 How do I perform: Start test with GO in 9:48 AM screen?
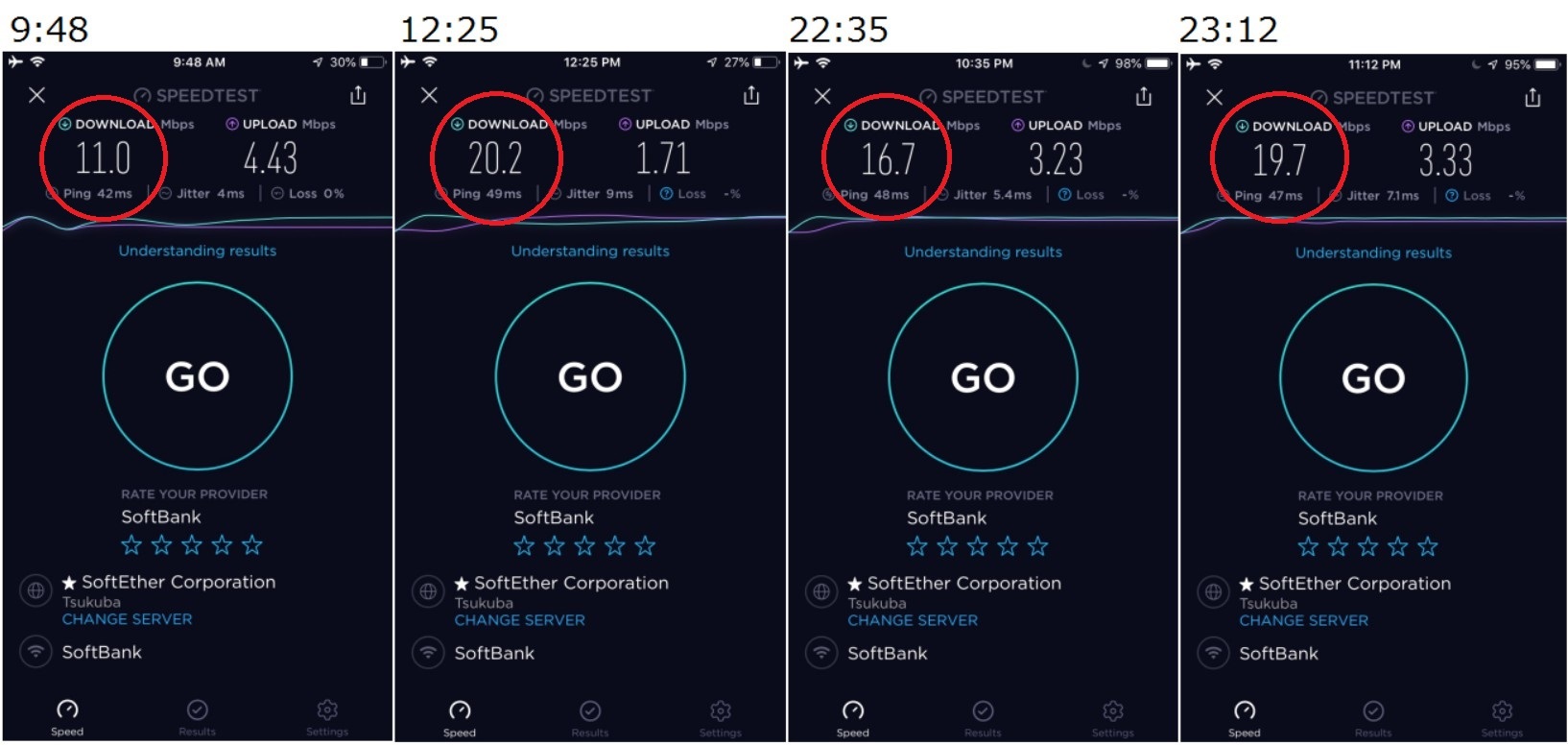pos(198,376)
